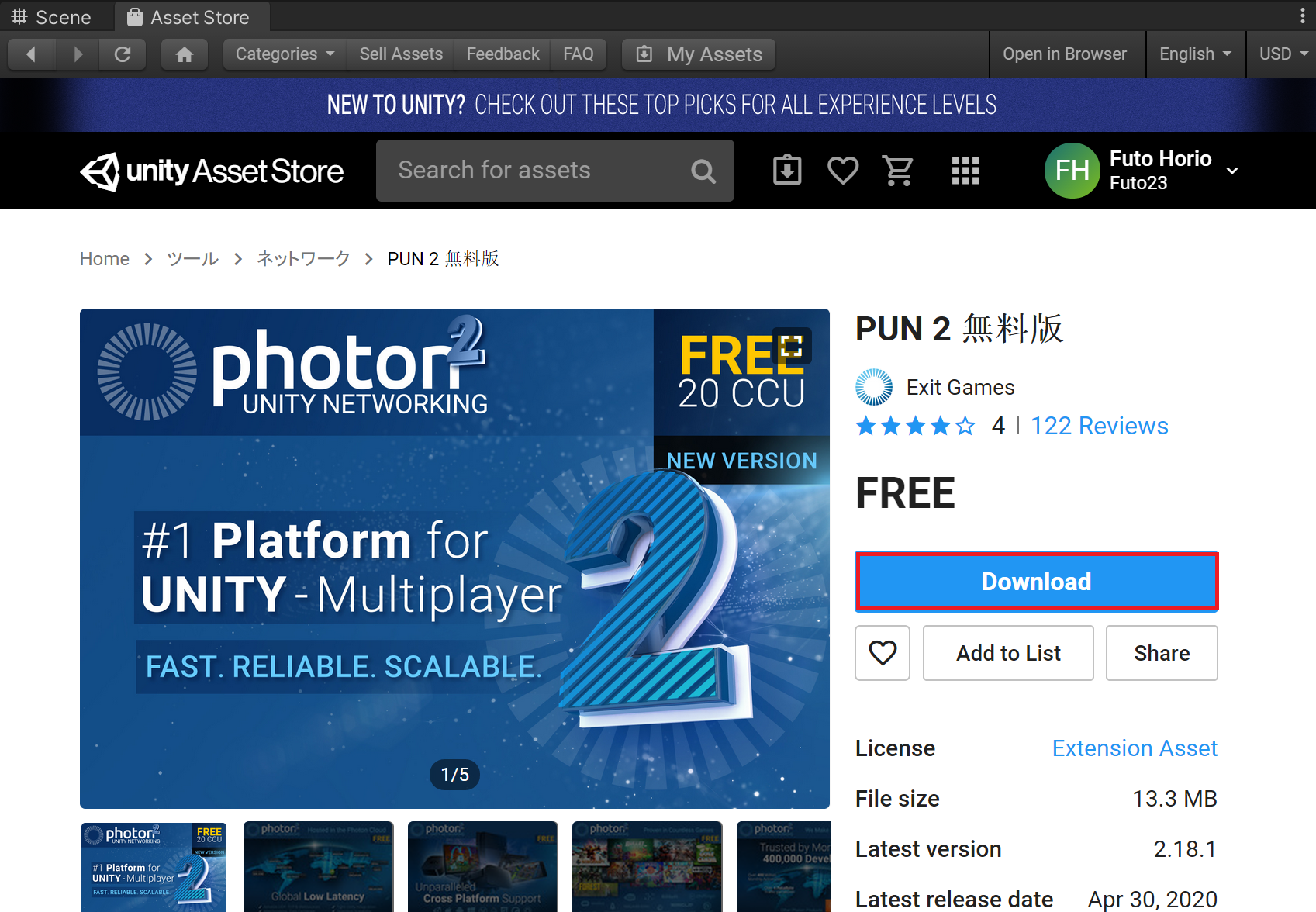
Task: Open the 122 Reviews link
Action: click(x=1099, y=426)
